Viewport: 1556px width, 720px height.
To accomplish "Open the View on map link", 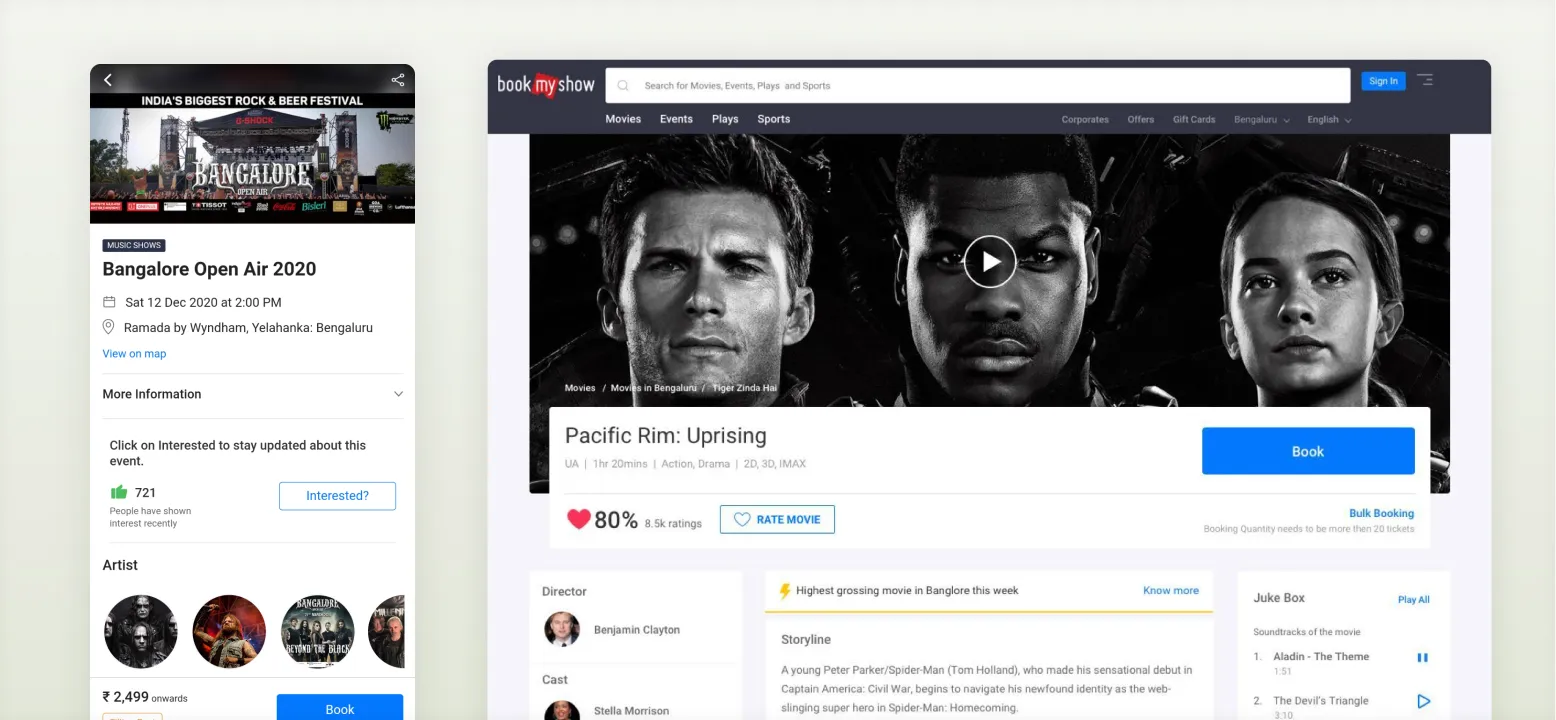I will point(134,354).
